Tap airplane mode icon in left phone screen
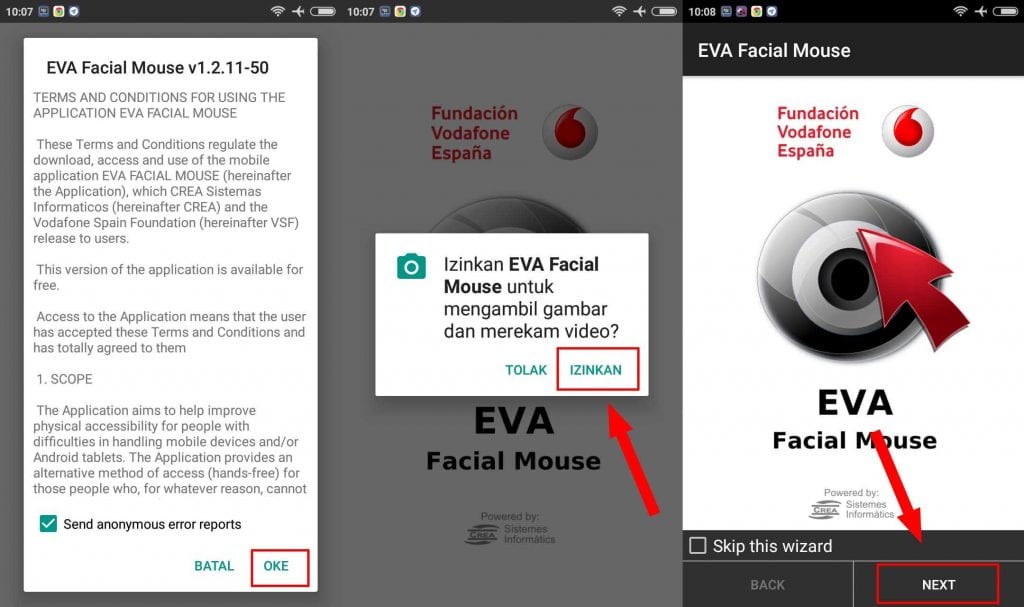 point(298,11)
